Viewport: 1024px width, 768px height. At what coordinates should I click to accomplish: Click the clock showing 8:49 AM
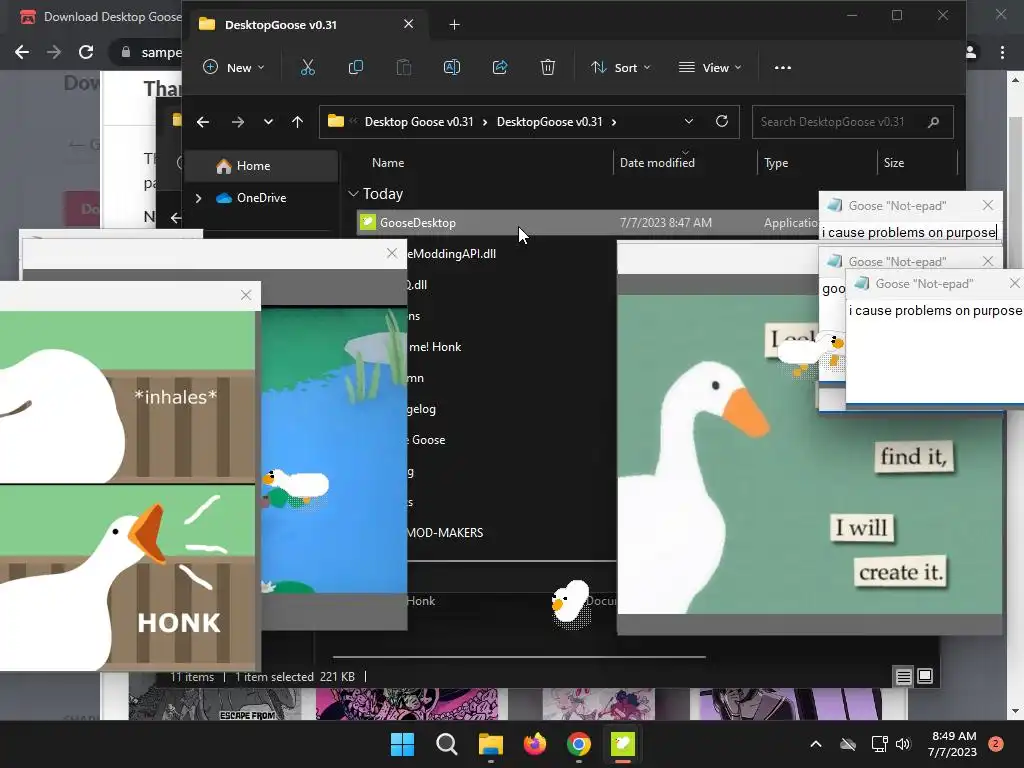tap(953, 744)
